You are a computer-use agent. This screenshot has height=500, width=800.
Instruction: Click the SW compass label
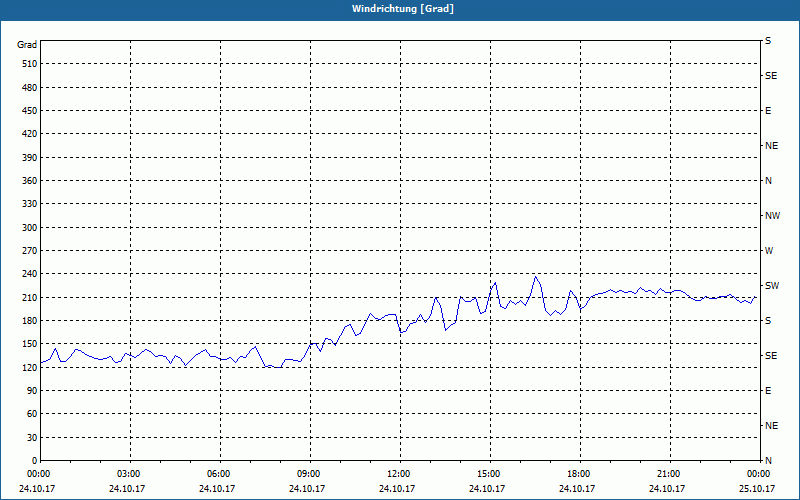pyautogui.click(x=772, y=286)
